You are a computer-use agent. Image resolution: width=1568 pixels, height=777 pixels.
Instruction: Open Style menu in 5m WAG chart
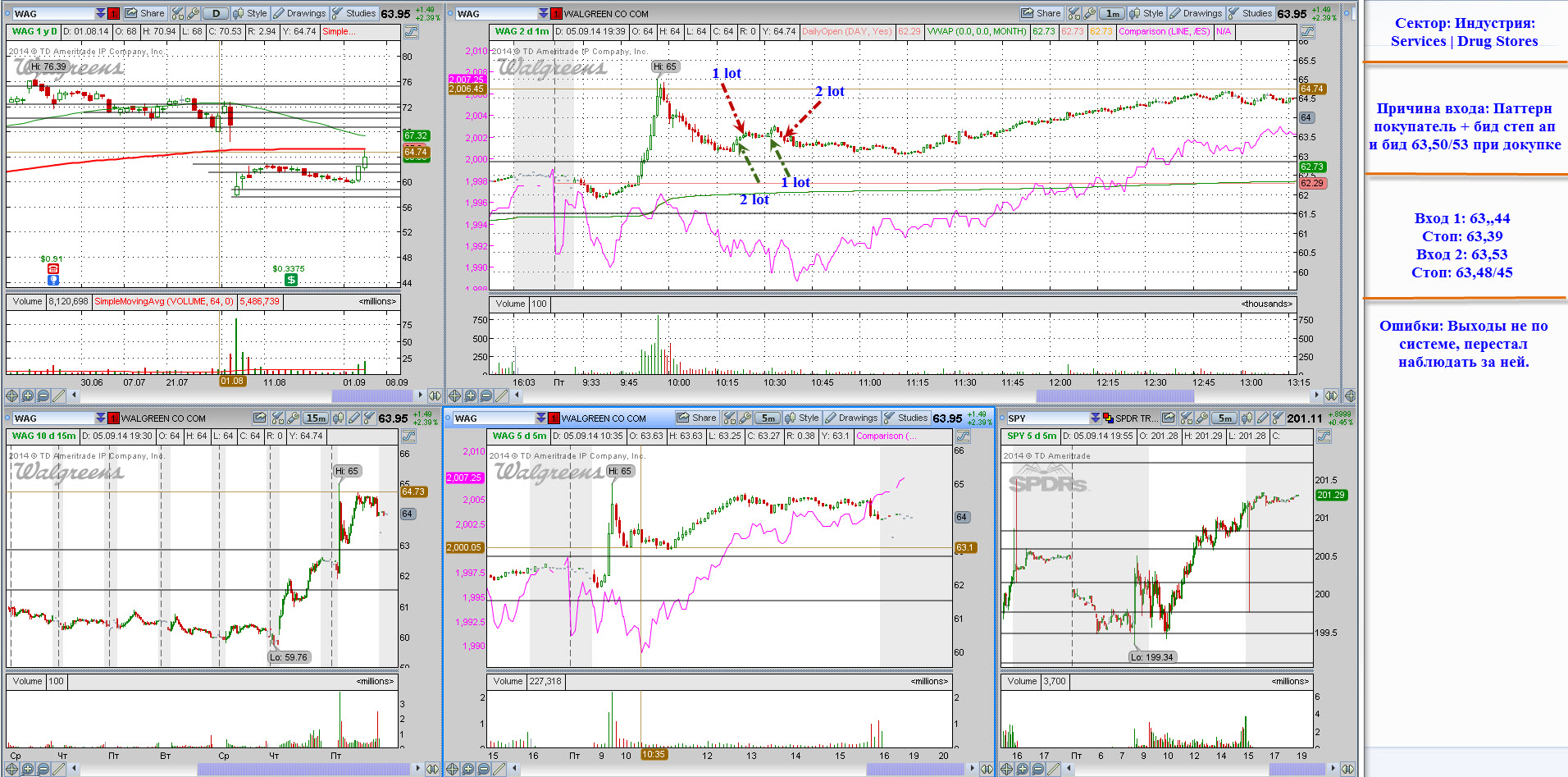tap(801, 418)
